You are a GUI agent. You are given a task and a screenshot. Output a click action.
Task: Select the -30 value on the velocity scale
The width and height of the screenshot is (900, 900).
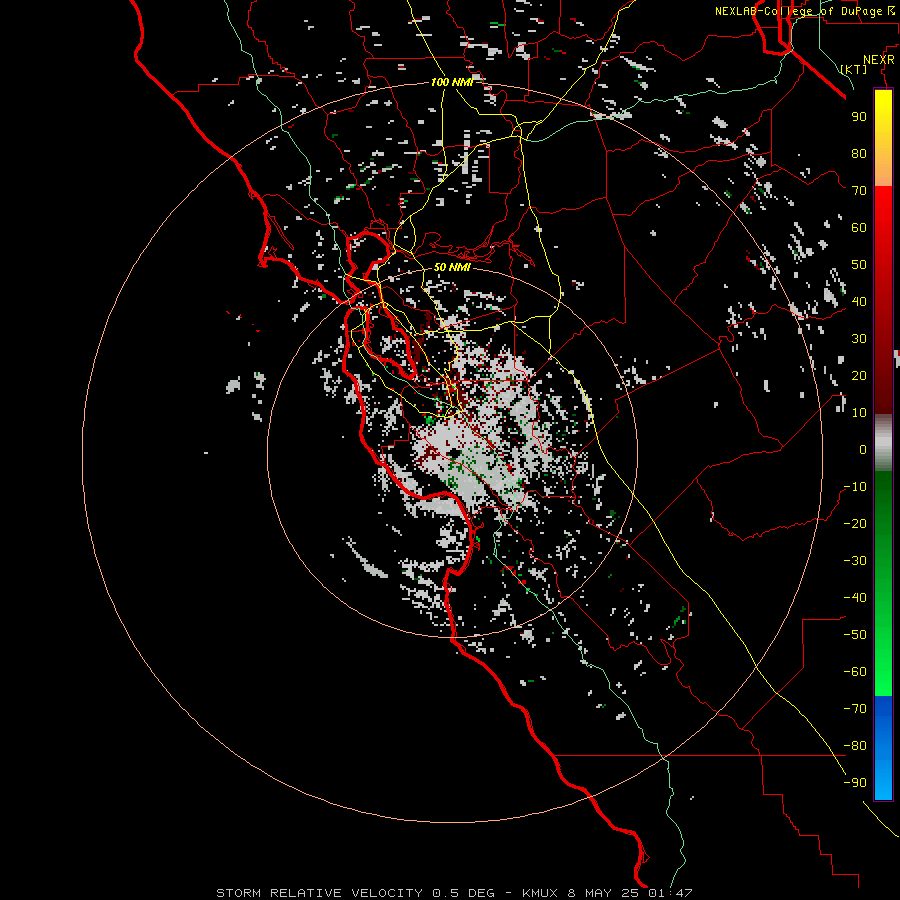tap(855, 561)
